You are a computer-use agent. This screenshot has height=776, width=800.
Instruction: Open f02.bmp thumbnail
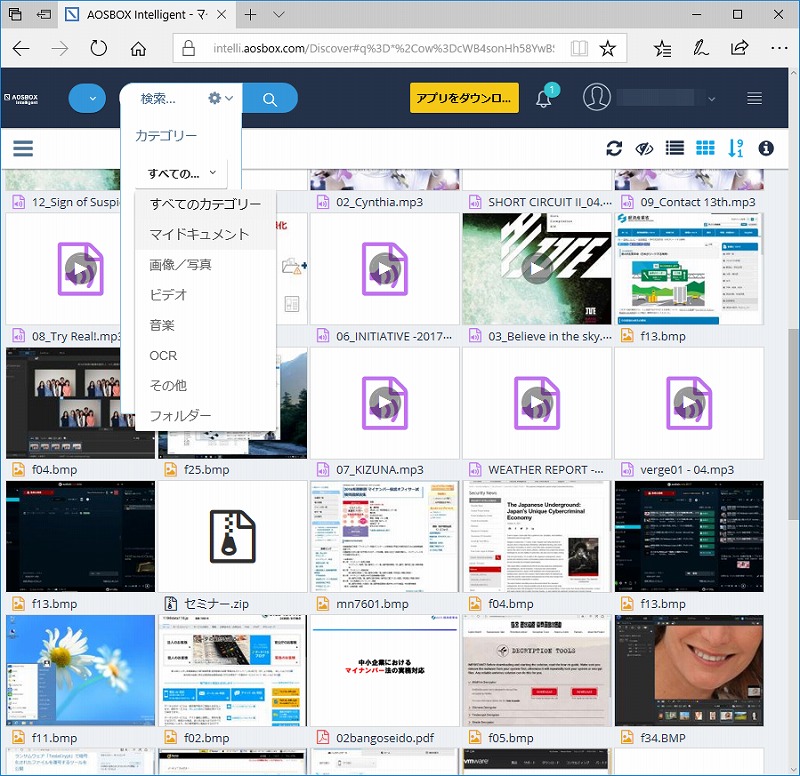click(x=233, y=670)
